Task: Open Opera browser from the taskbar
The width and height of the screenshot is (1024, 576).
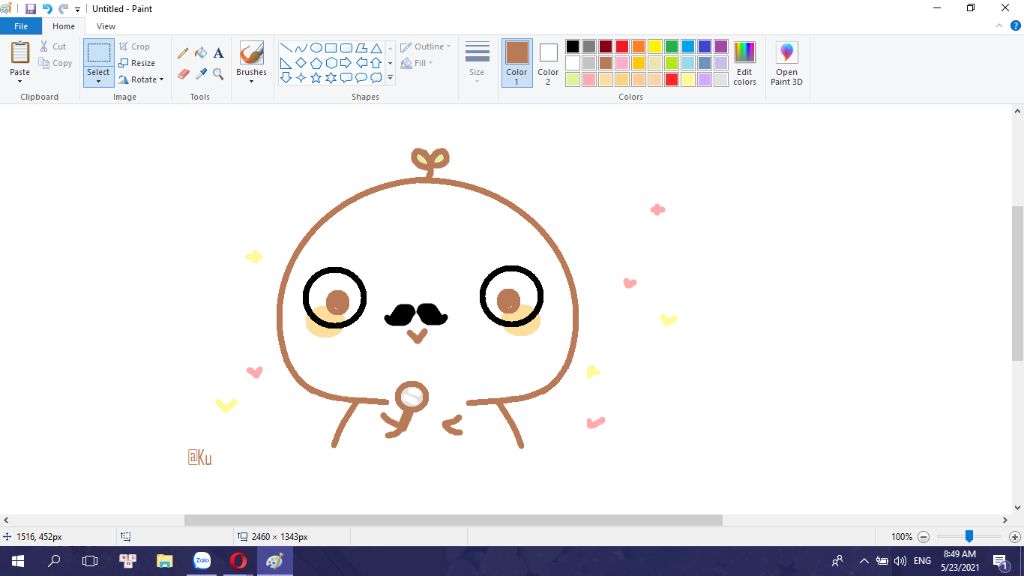Action: 238,561
